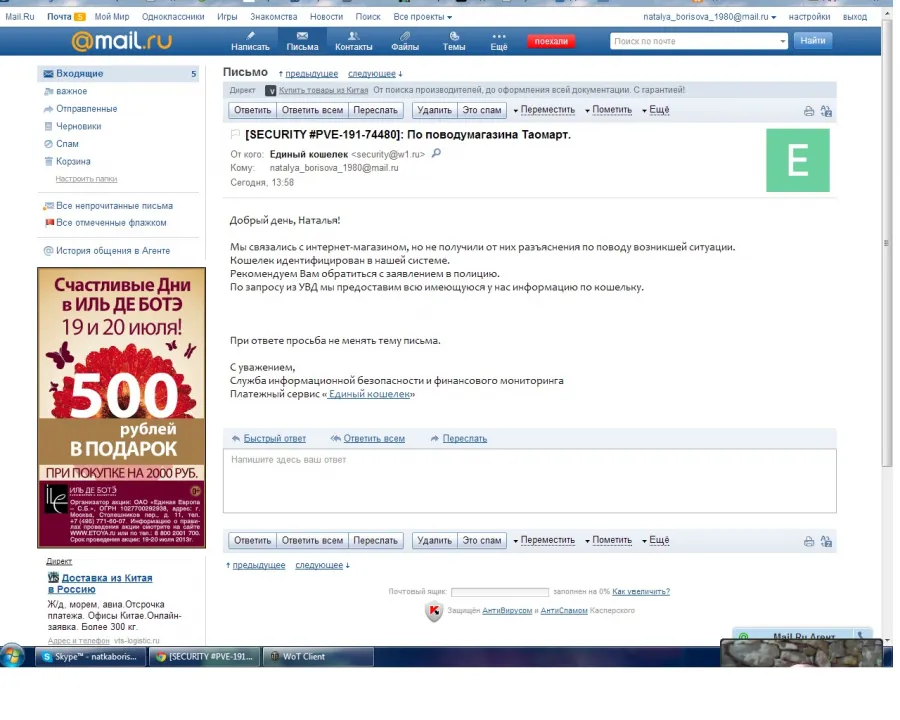The image size is (900, 720).
Task: Open the Входящие inbox folder
Action: coord(118,73)
